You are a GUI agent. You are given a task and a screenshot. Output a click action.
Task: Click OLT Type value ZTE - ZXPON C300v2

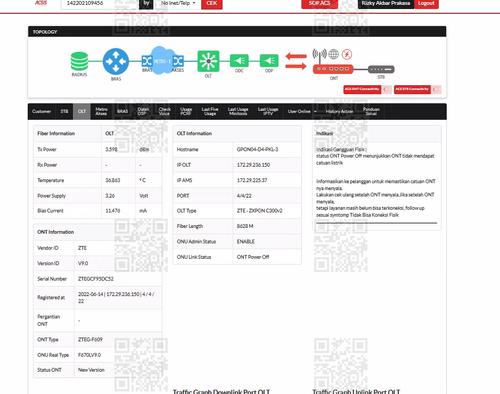pyautogui.click(x=259, y=211)
